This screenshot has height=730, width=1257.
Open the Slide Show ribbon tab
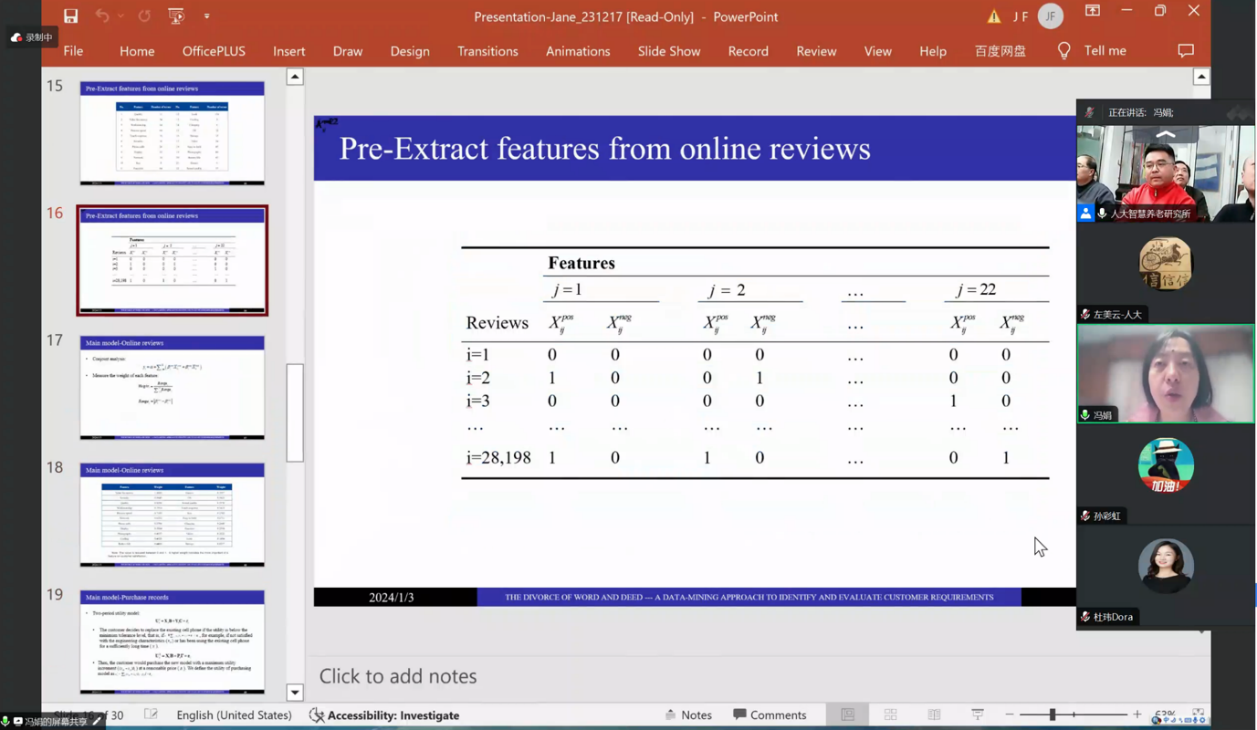pyautogui.click(x=668, y=51)
